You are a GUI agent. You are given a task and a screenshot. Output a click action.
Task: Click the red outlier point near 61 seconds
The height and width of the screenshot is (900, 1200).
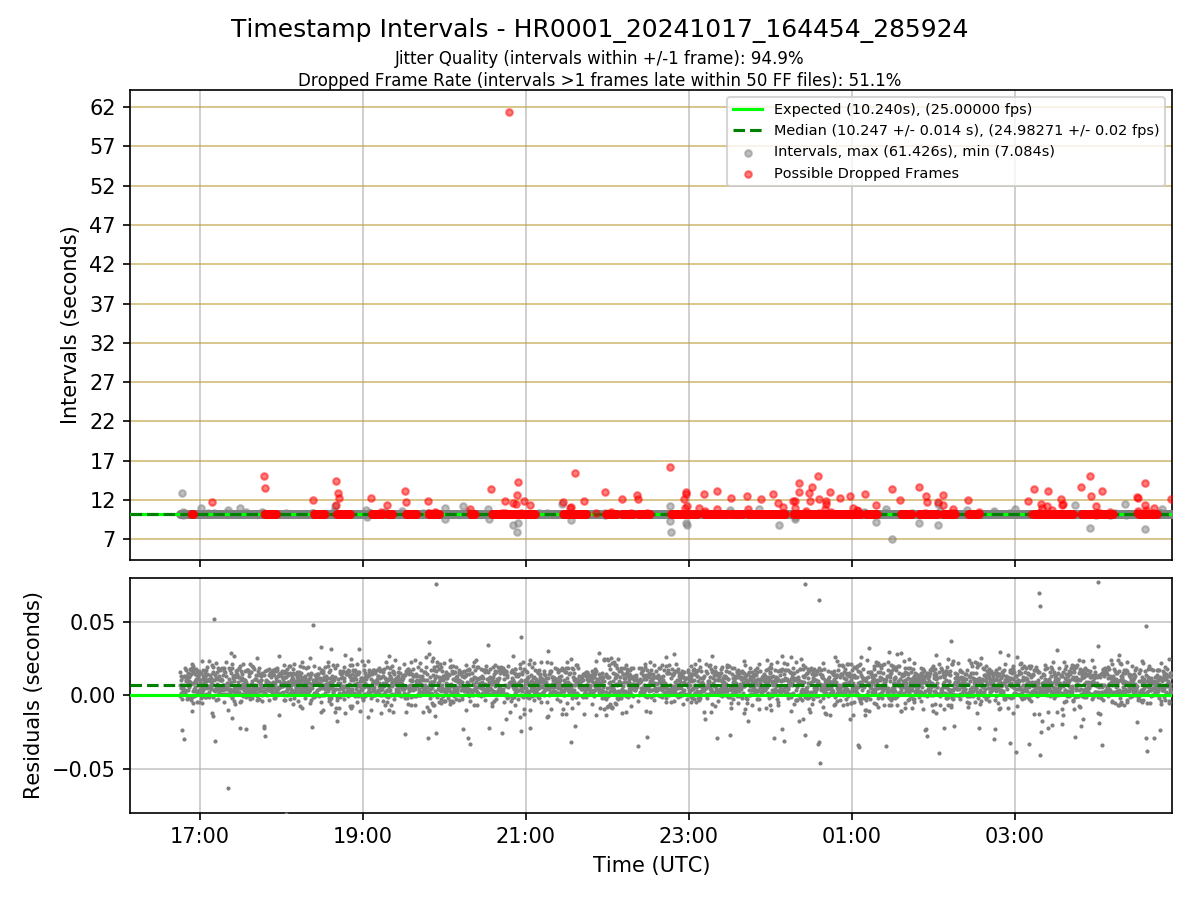[509, 112]
